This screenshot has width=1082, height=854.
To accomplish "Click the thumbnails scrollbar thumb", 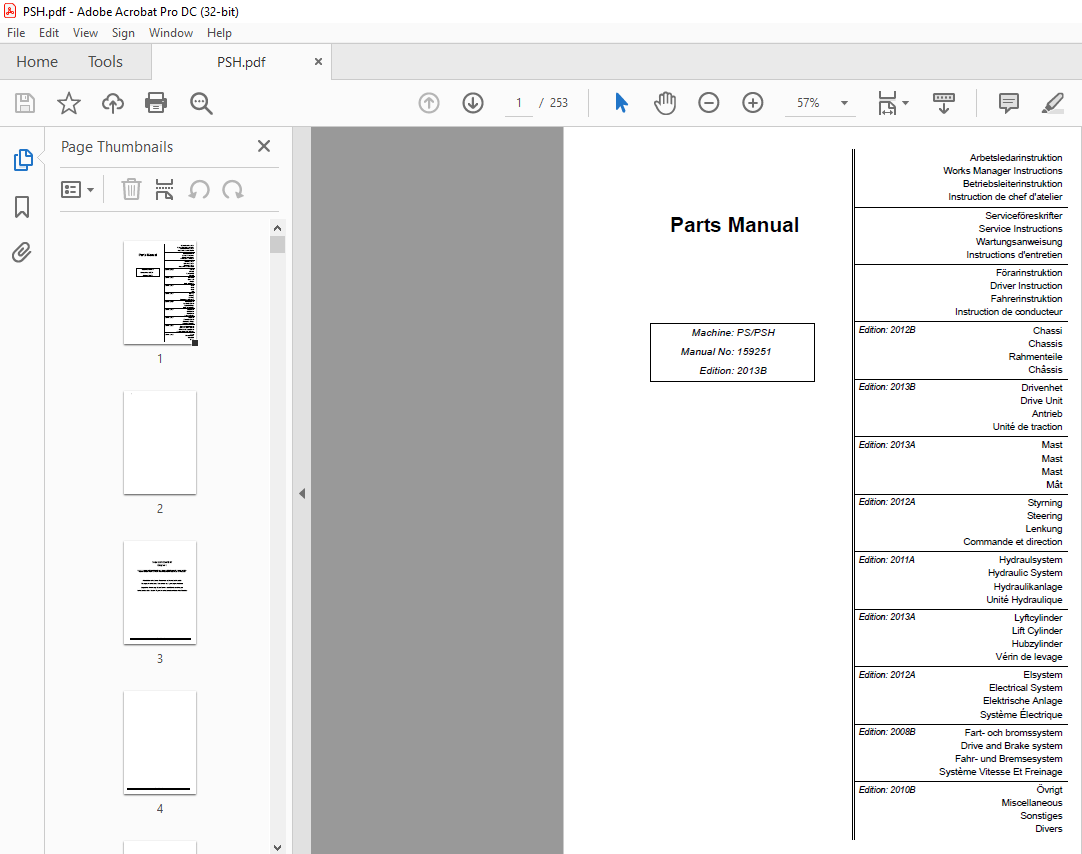I will click(x=277, y=244).
